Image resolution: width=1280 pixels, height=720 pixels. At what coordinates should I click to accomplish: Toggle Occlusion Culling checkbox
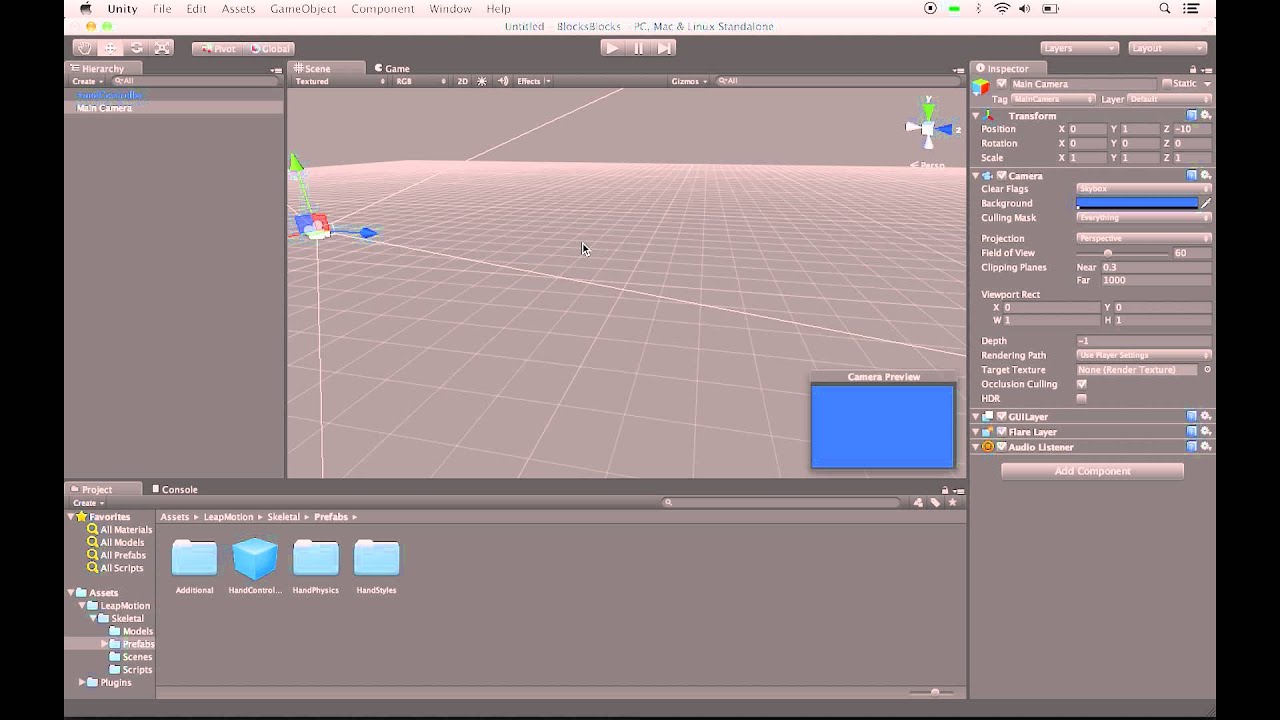1081,384
